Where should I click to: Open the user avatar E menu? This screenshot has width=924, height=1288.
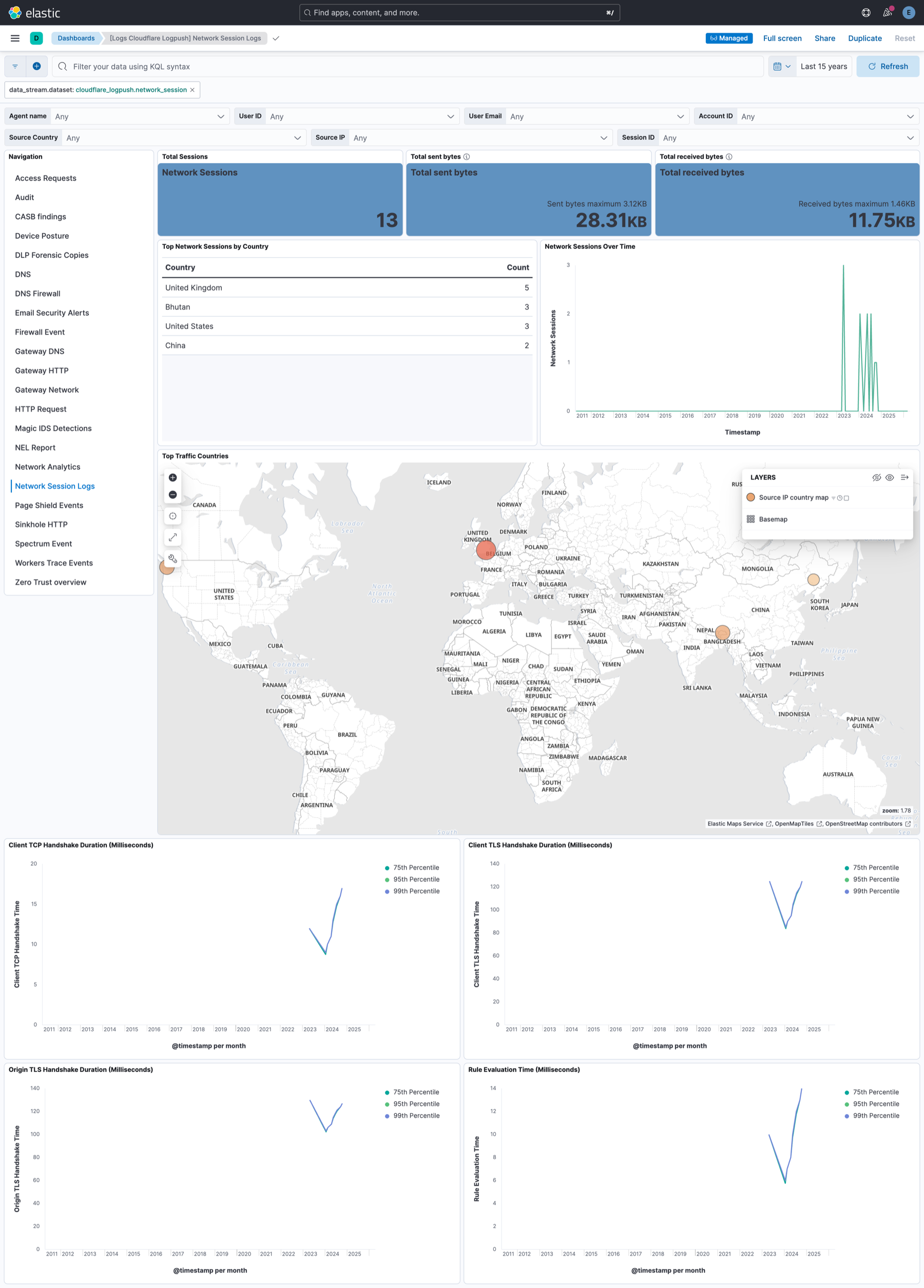tap(909, 12)
